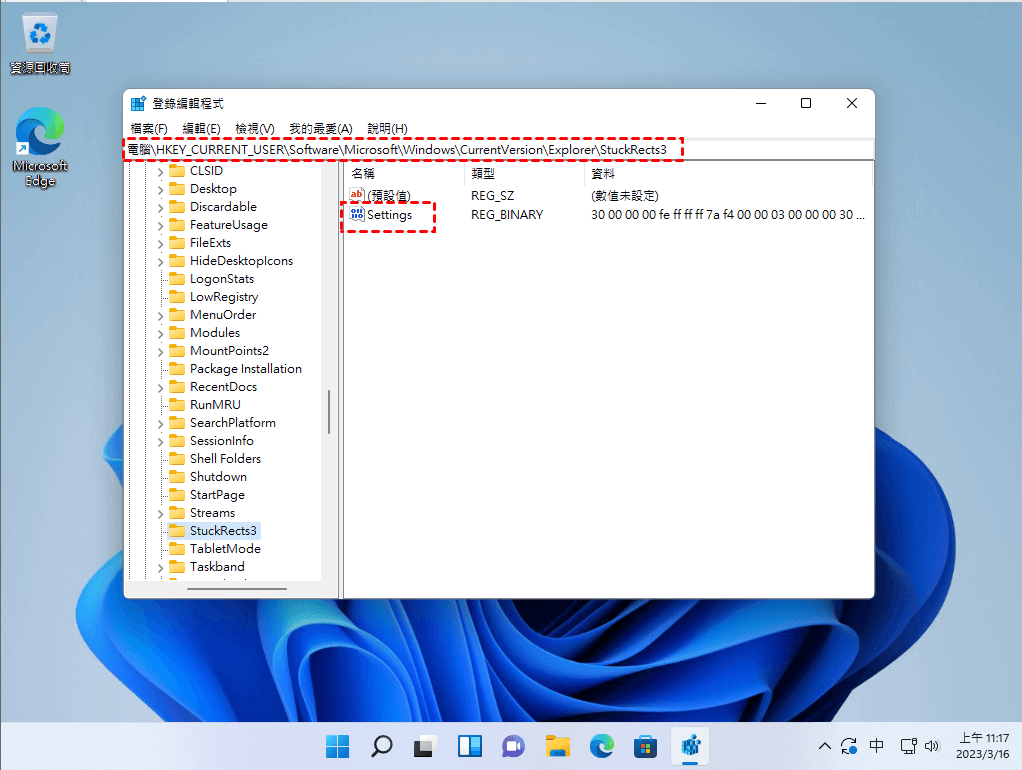Expand the RecentDocs key
1022x770 pixels.
click(160, 388)
